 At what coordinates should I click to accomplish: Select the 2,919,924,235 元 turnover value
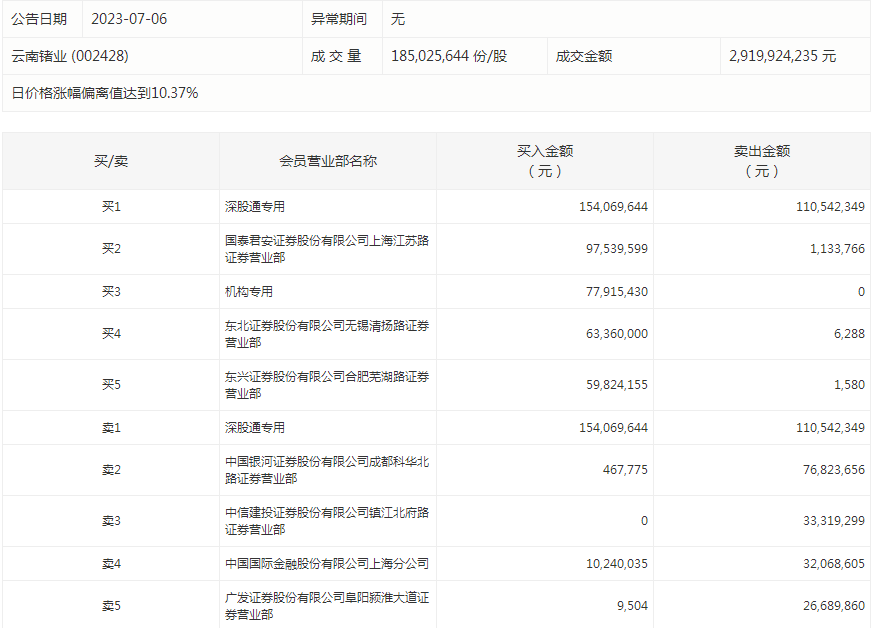point(783,56)
